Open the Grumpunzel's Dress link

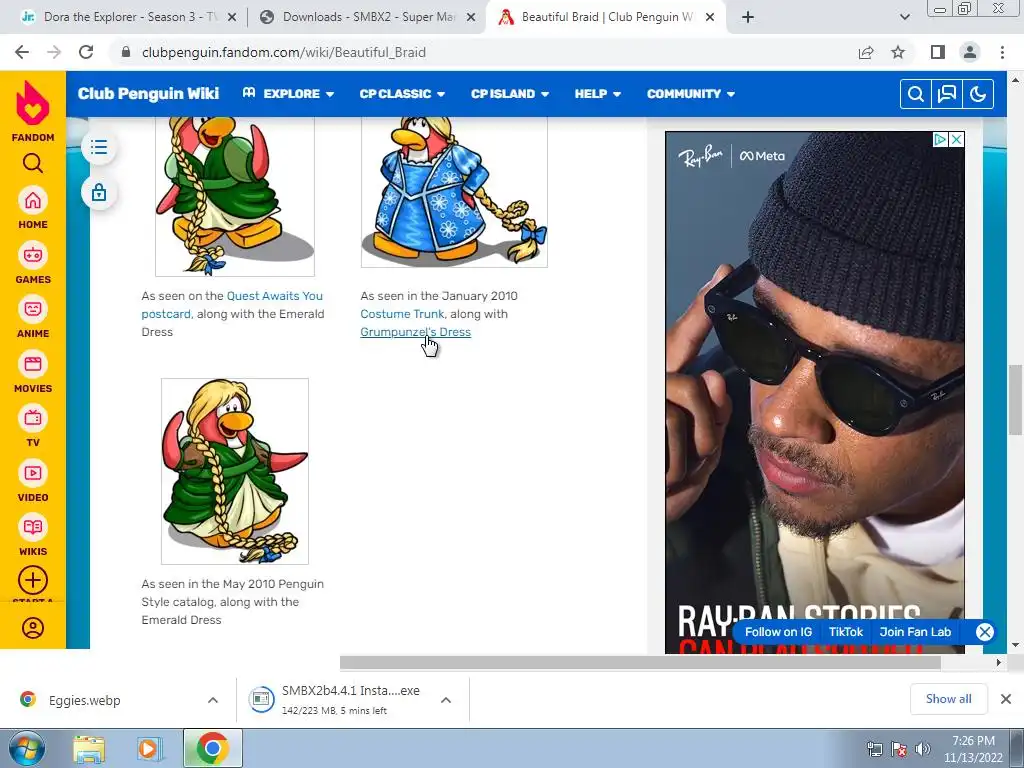(x=415, y=332)
